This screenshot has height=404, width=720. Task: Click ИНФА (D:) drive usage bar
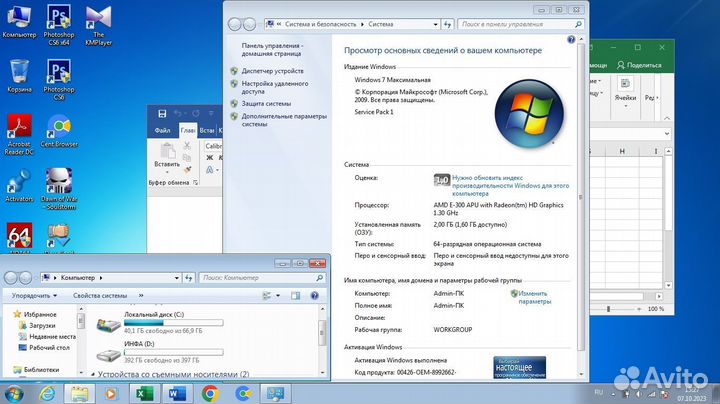(x=174, y=352)
